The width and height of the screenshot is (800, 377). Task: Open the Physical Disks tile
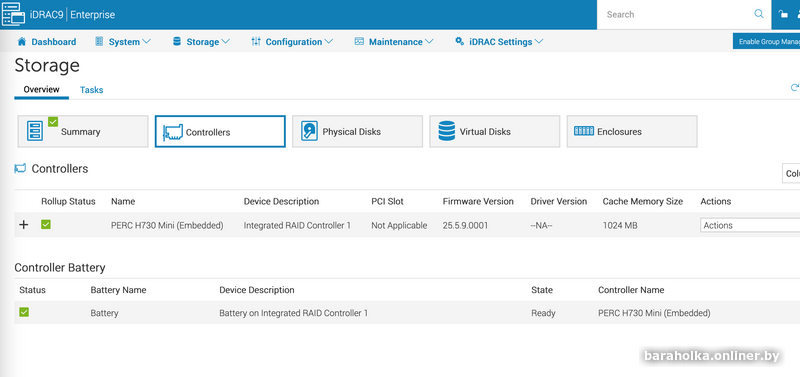pos(357,131)
